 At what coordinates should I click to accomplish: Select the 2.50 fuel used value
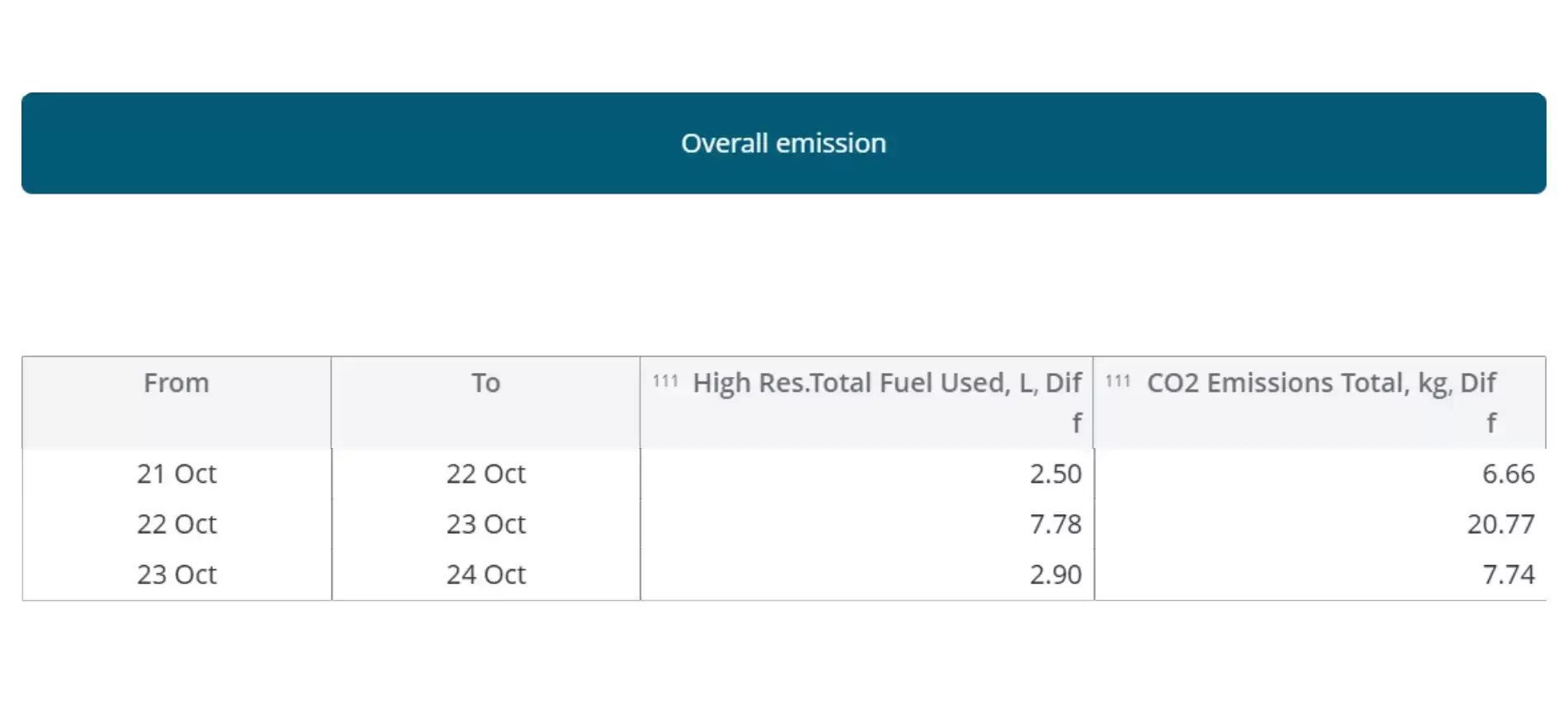1055,474
